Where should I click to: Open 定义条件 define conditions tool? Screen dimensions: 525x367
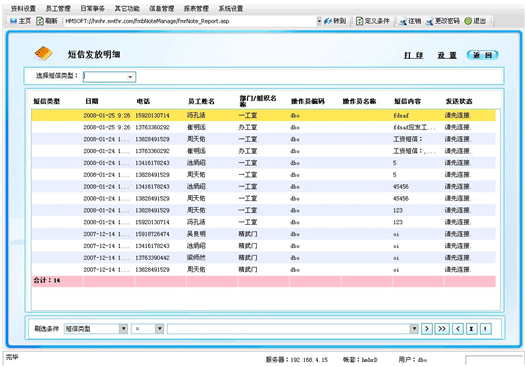pos(373,21)
